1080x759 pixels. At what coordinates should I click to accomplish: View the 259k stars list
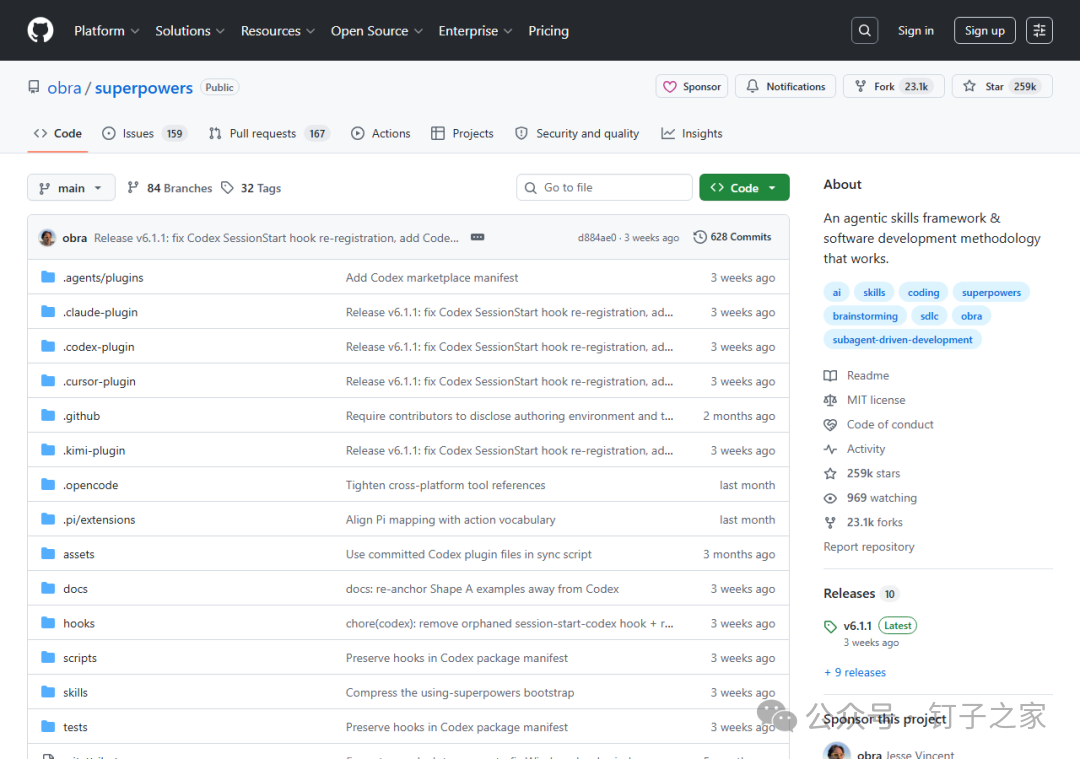point(862,473)
